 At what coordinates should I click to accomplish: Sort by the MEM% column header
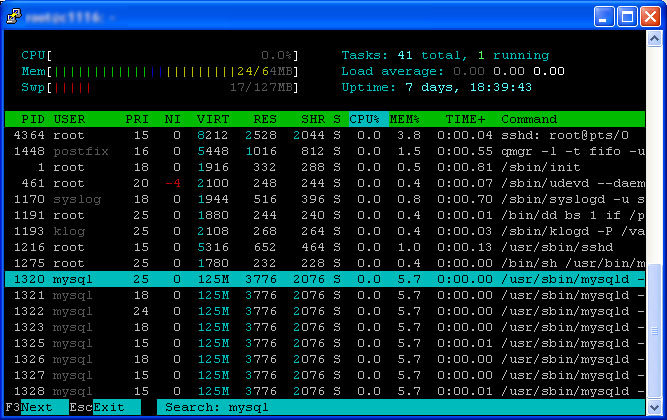(x=404, y=119)
